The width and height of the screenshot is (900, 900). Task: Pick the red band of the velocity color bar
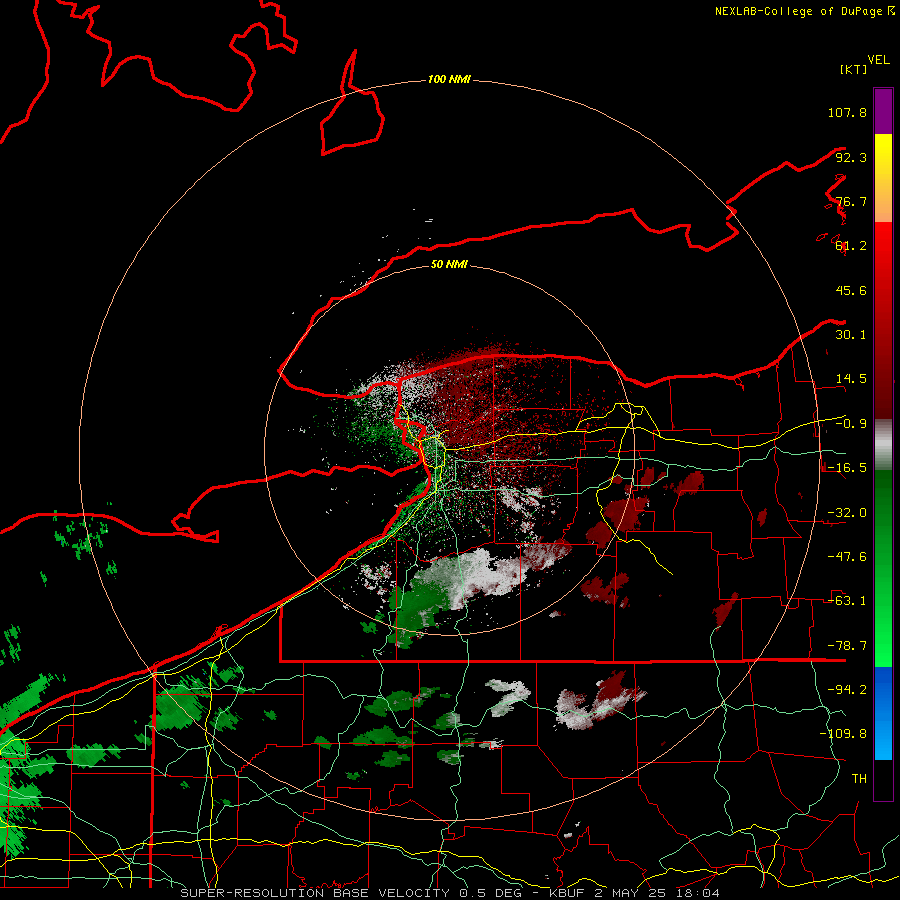pos(883,320)
